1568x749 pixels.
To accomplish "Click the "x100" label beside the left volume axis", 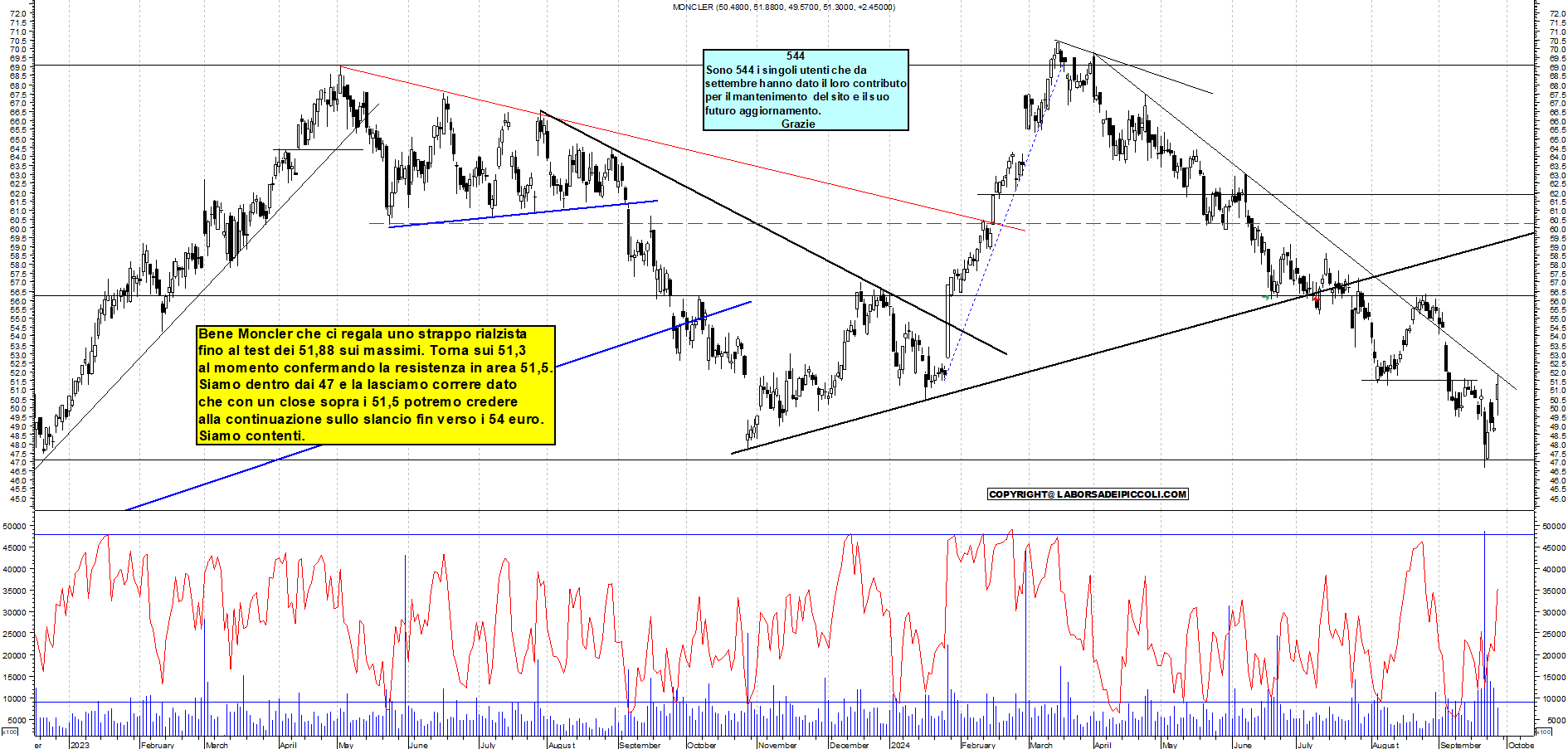I will coord(10,732).
